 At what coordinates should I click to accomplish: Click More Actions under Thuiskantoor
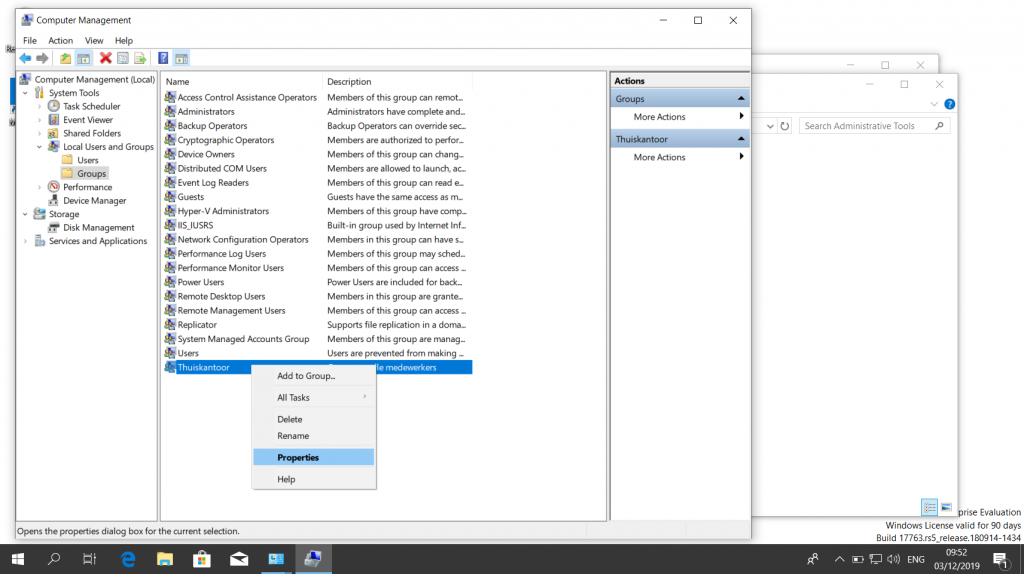click(680, 157)
